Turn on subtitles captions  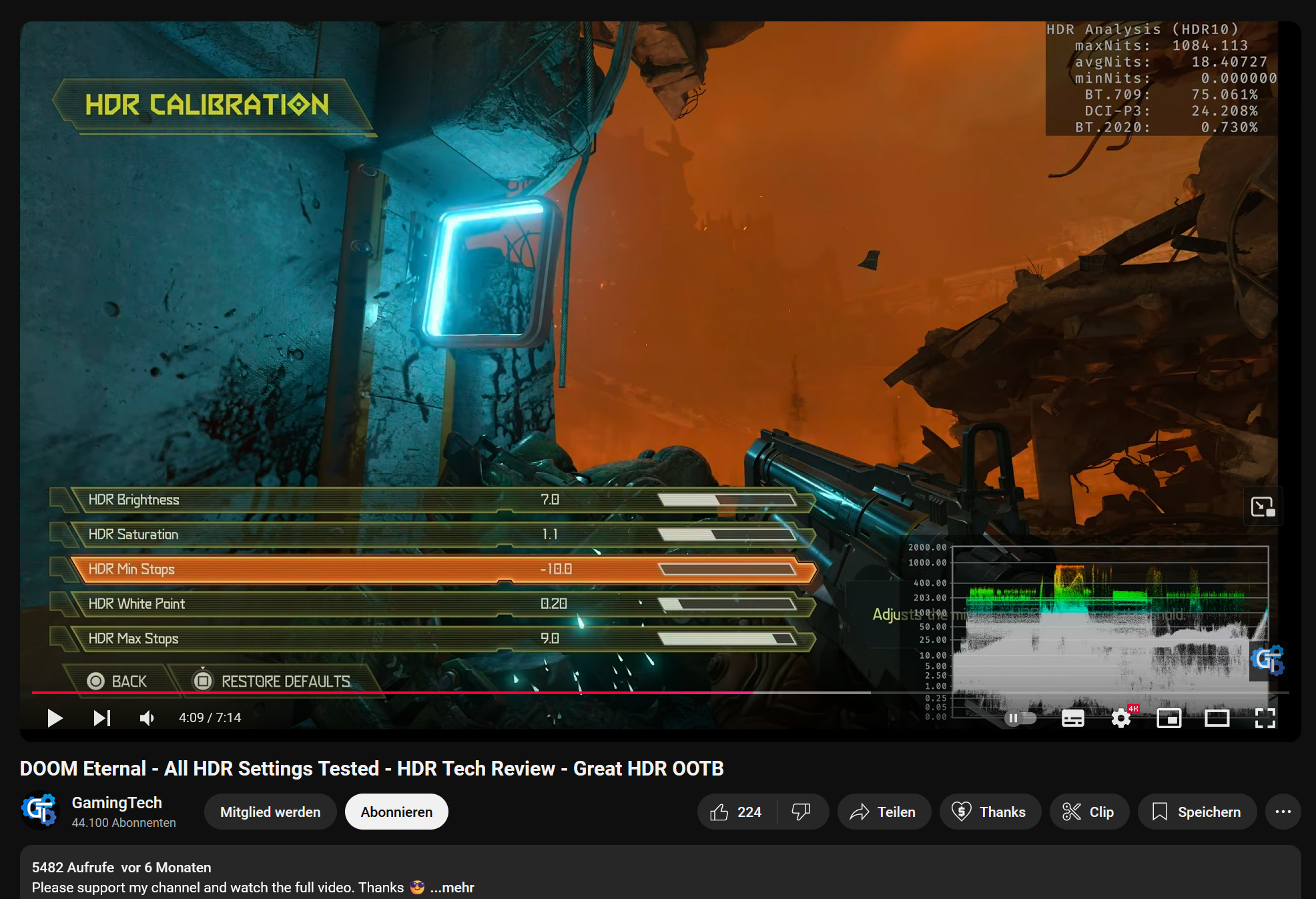1072,718
